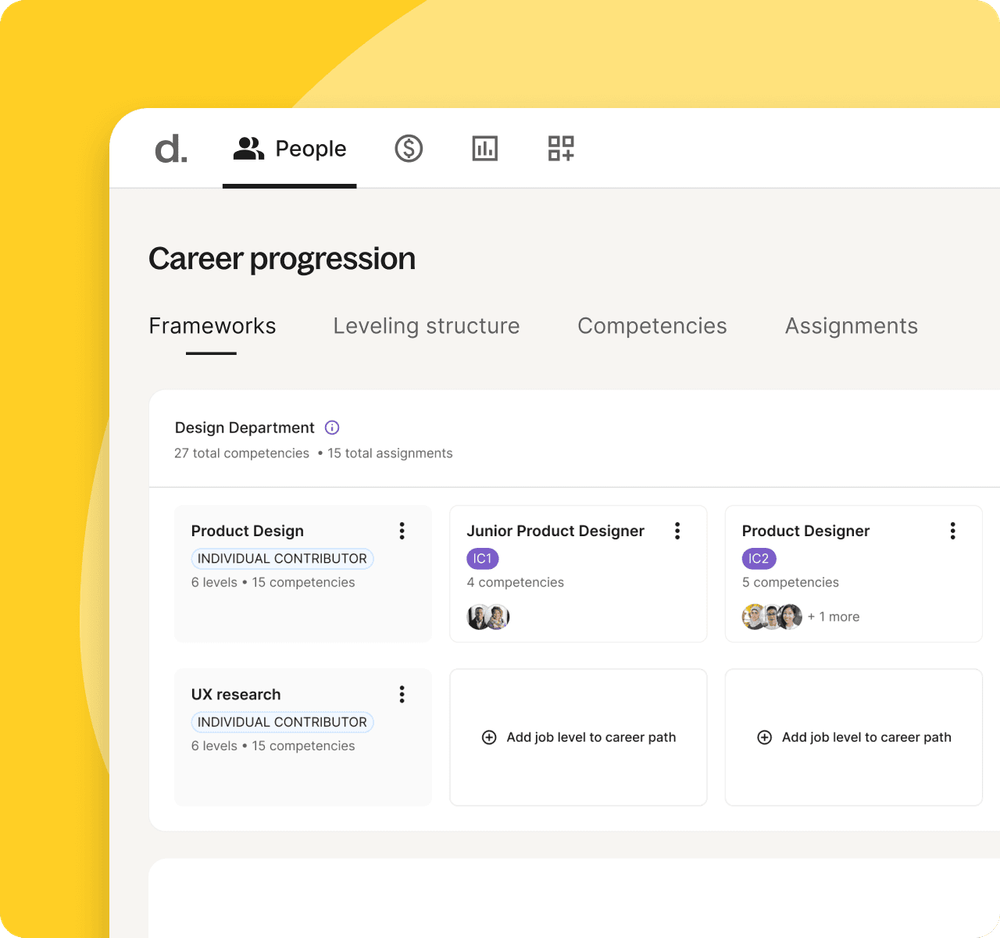Open the UX research card options menu

click(x=402, y=694)
